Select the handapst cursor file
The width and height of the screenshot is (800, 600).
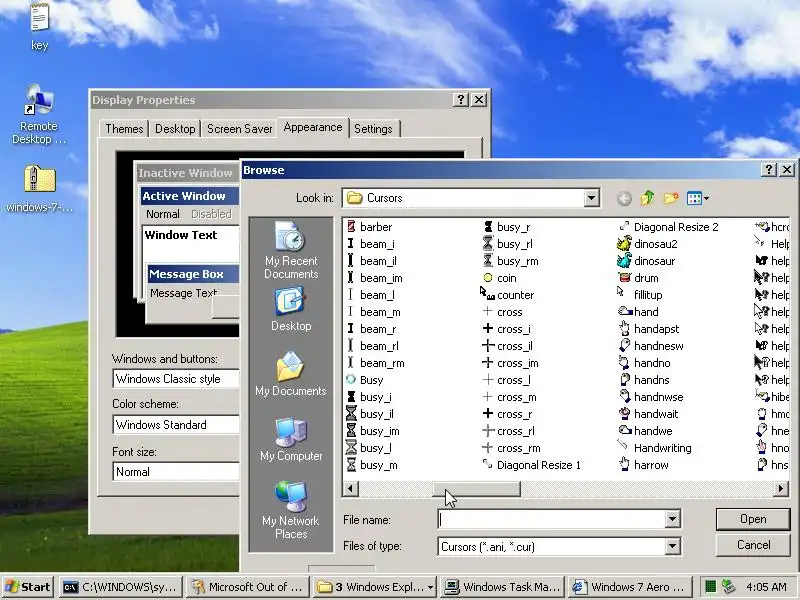pyautogui.click(x=648, y=329)
